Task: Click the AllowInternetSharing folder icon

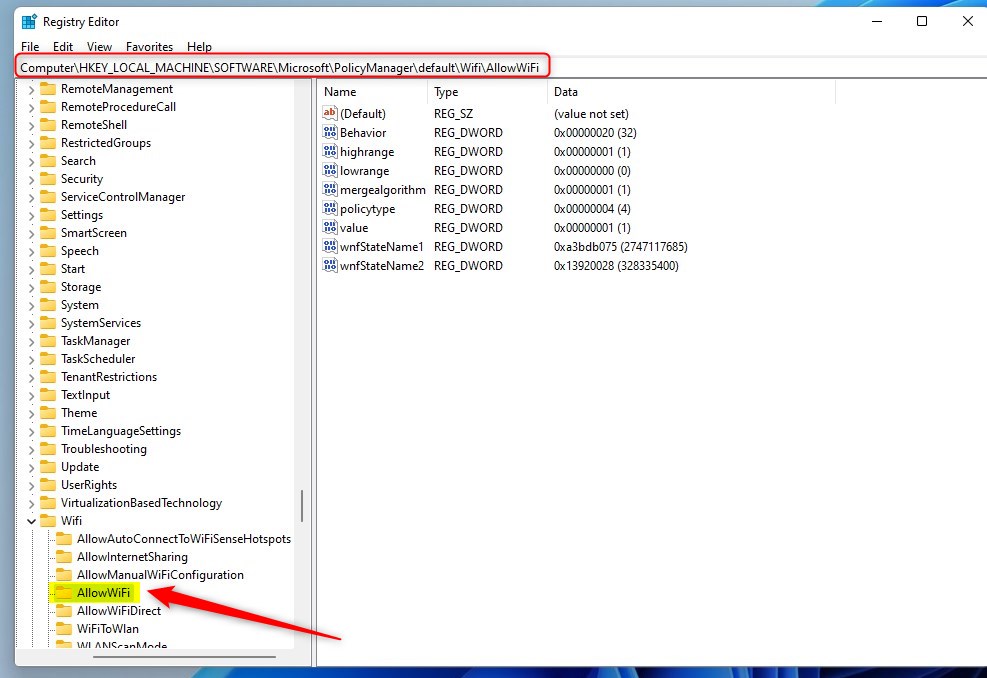Action: click(x=64, y=557)
